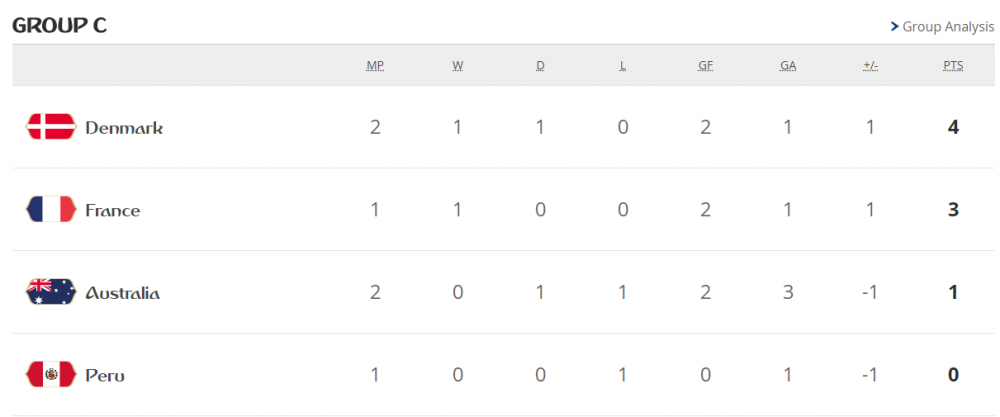
Task: Click the +/- goal difference header
Action: 870,66
